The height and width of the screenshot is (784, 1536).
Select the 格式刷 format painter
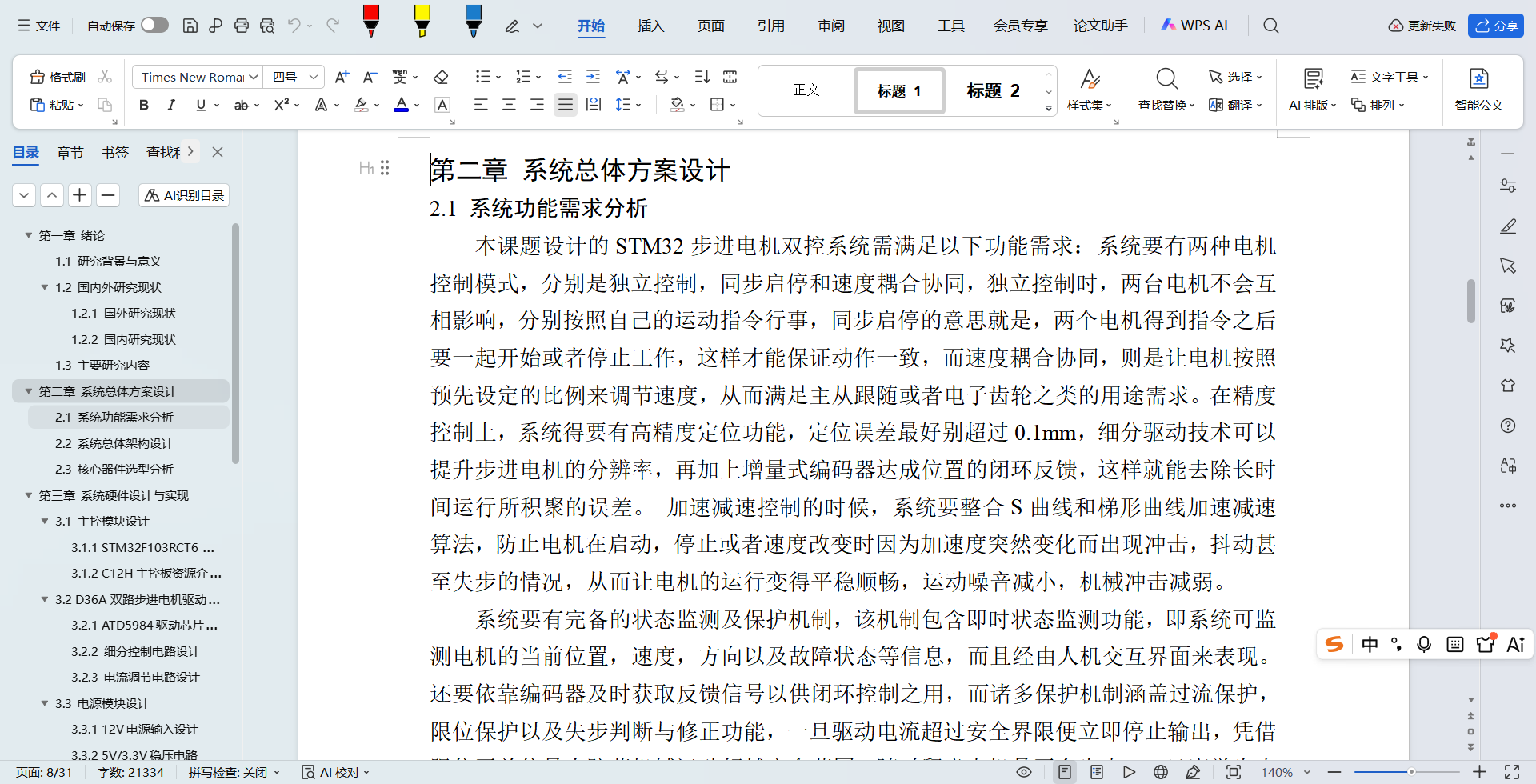tap(58, 77)
